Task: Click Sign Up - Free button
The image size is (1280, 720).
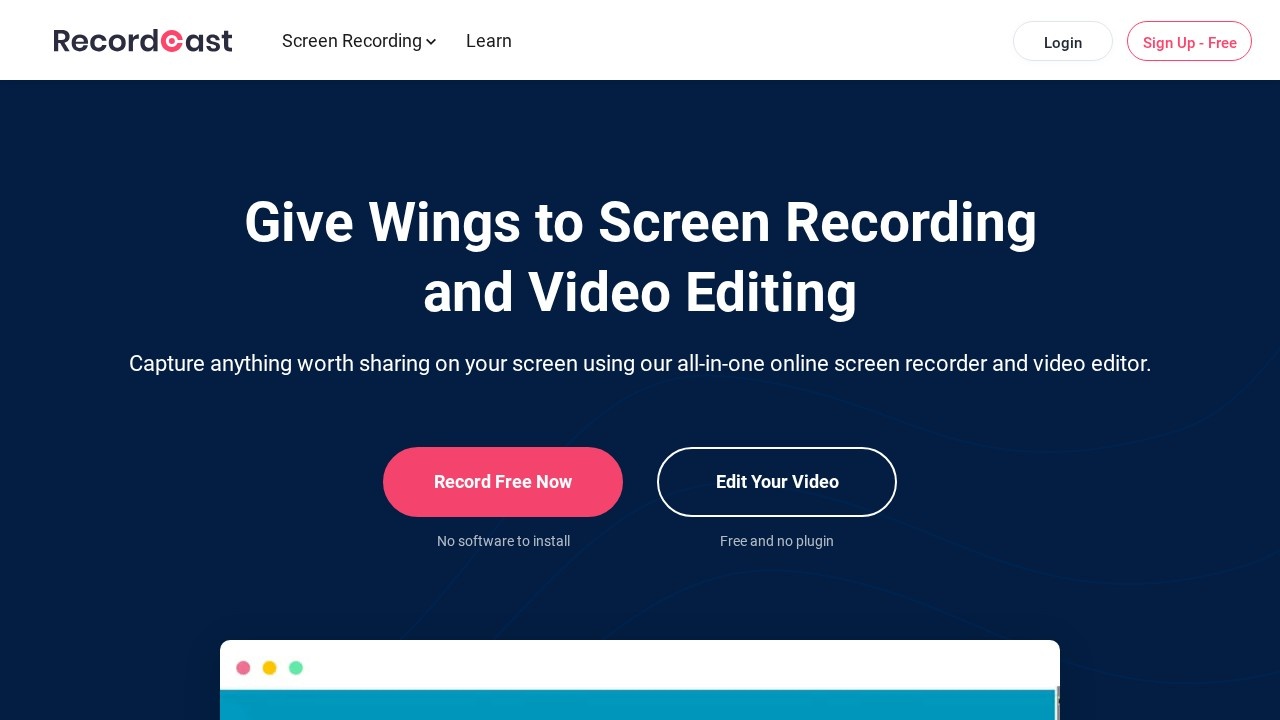Action: [x=1189, y=42]
